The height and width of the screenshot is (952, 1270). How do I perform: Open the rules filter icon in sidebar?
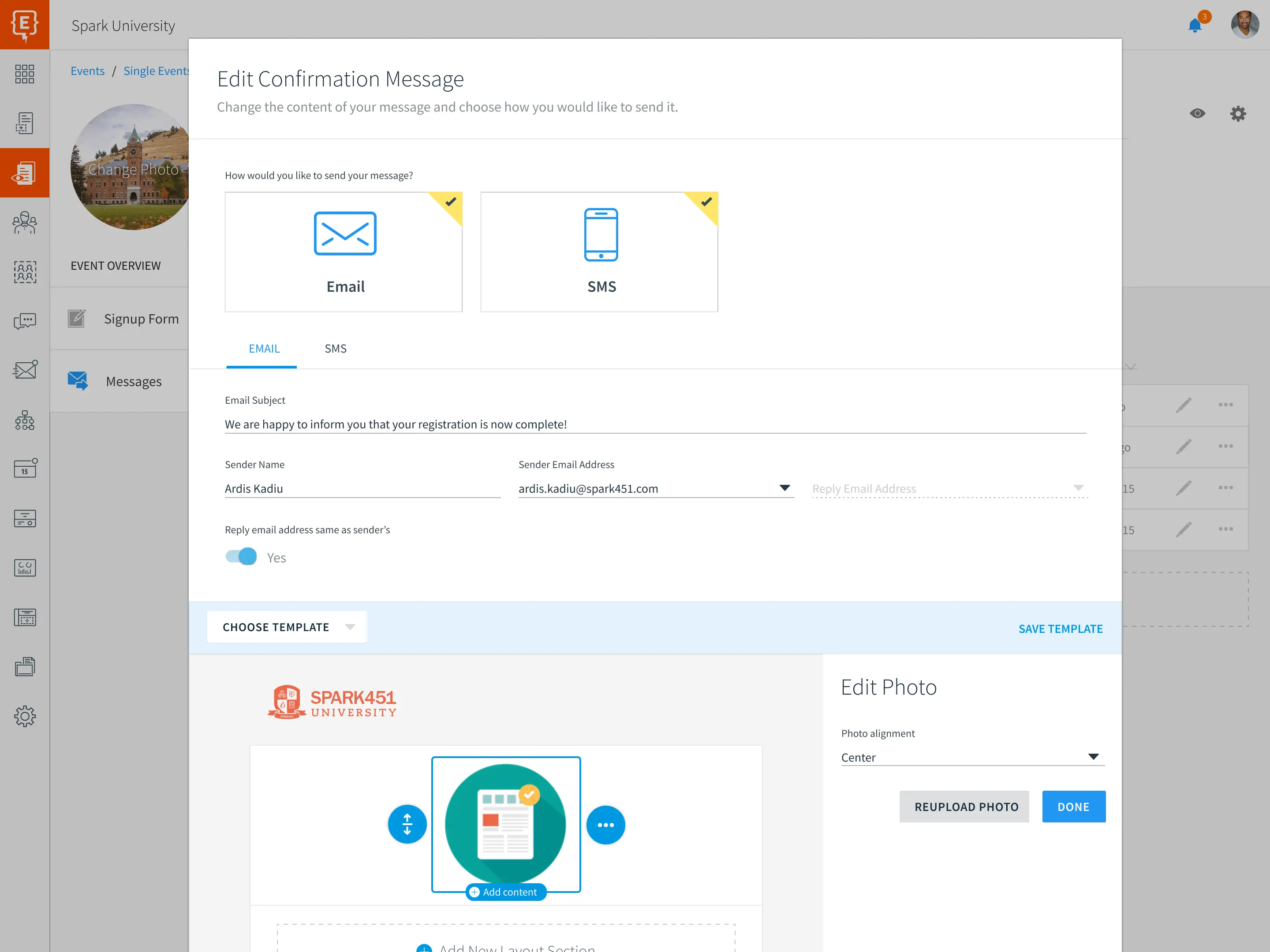pos(25,519)
